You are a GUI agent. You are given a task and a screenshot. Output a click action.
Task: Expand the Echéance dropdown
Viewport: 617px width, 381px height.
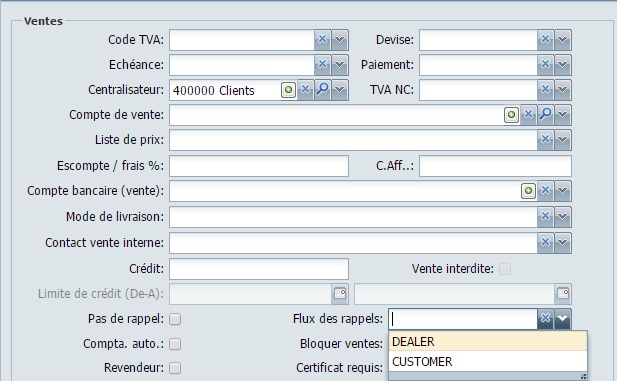pos(340,65)
